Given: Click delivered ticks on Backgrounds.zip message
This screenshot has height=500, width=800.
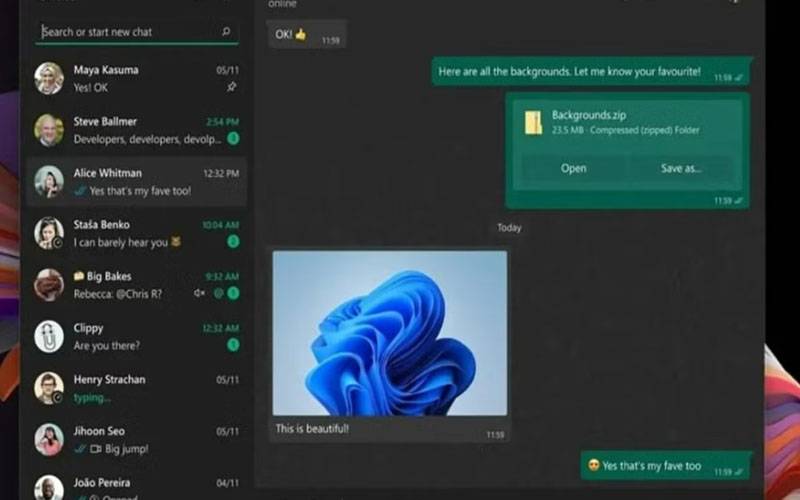Looking at the screenshot, I should (739, 201).
